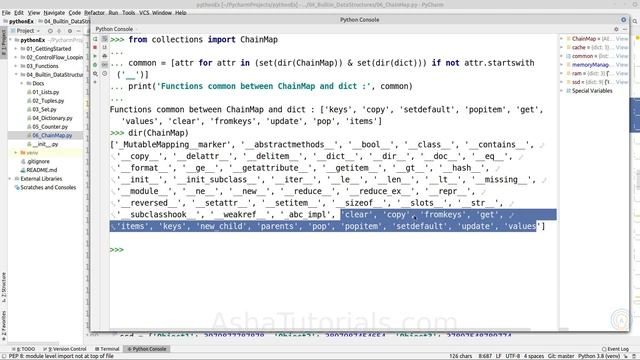Screen dimensions: 640x360
Task: Open Python Console settings gear
Action: pyautogui.click(x=616, y=29)
